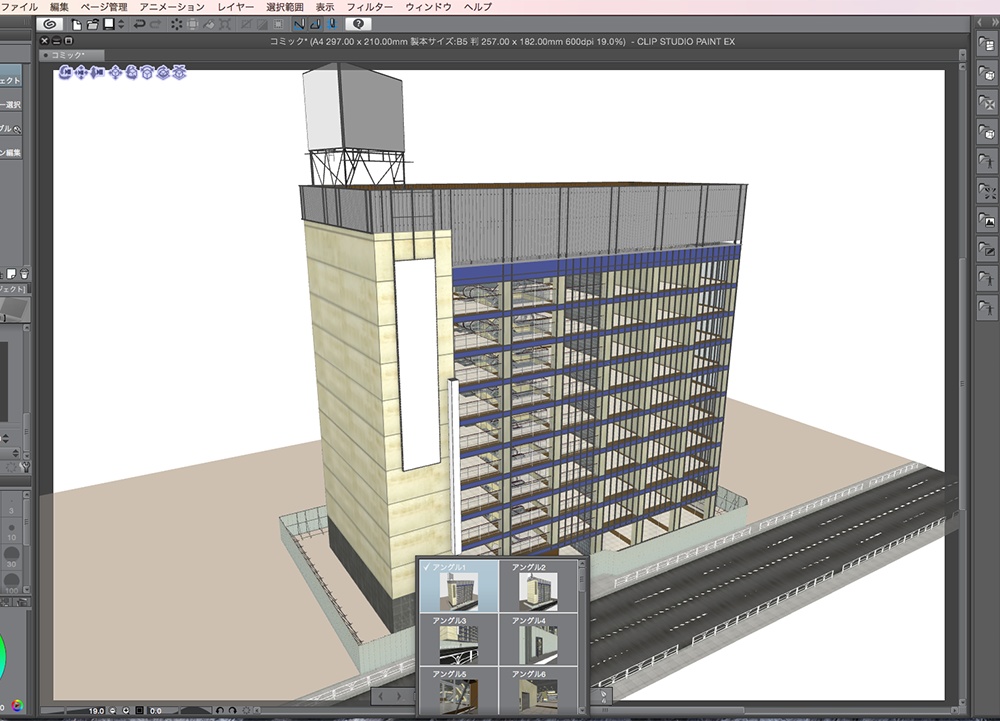
Task: Toggle Snap to Grid in the toolbar
Action: [x=331, y=24]
